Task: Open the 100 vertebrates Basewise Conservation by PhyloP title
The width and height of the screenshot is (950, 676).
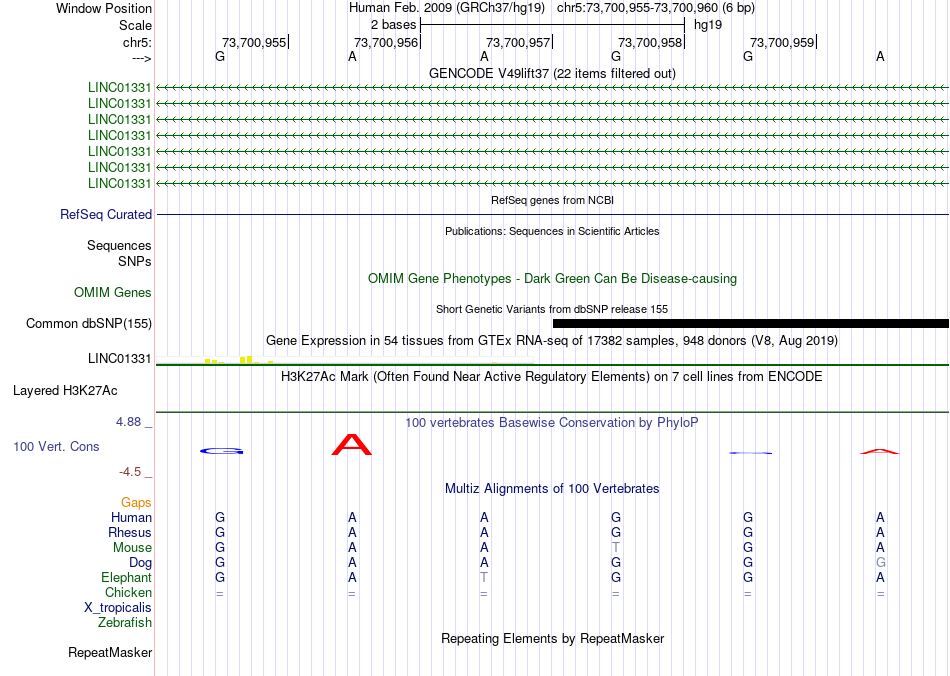Action: coord(552,422)
